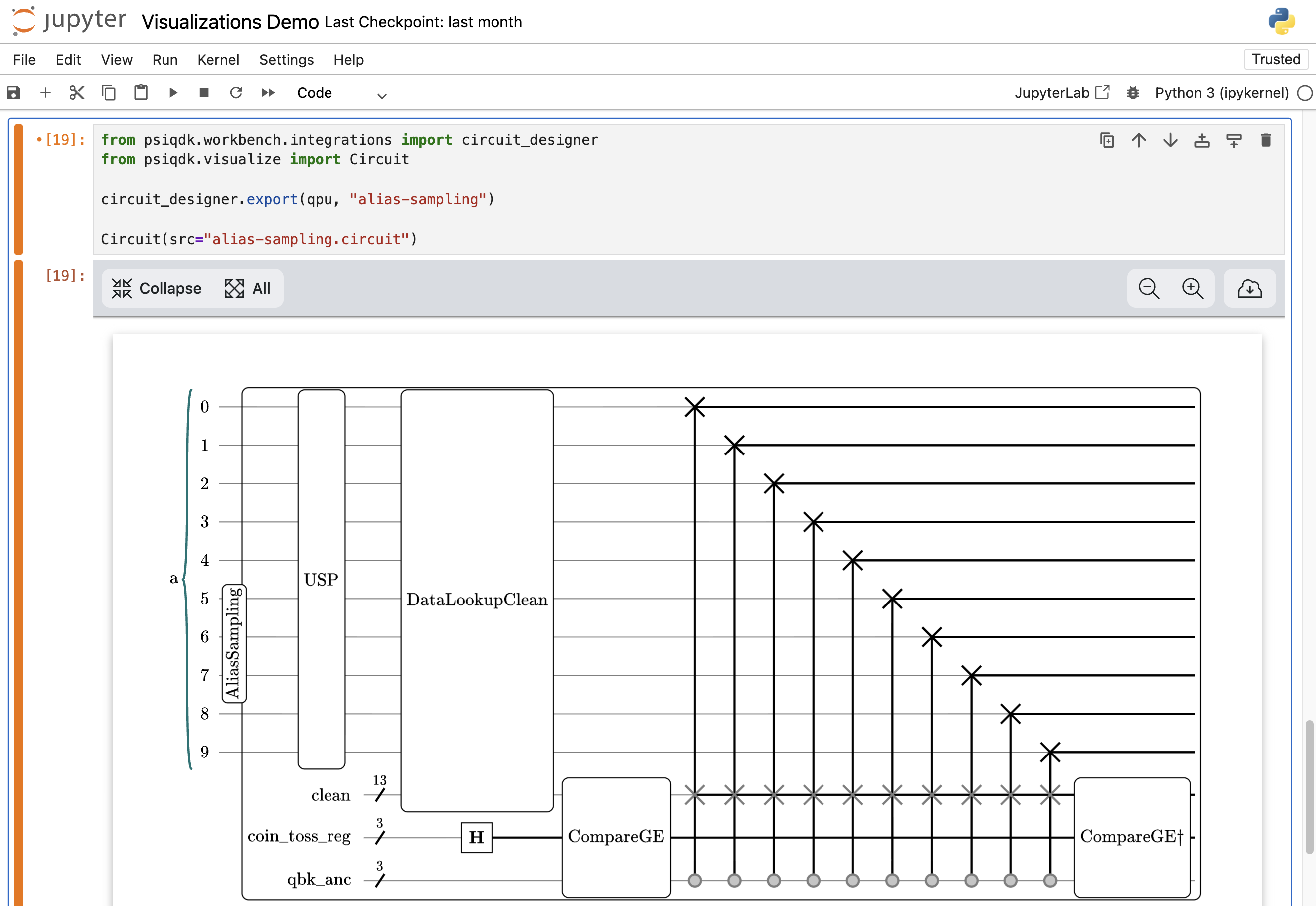Check the kernel status circle indicator

pos(1305,93)
